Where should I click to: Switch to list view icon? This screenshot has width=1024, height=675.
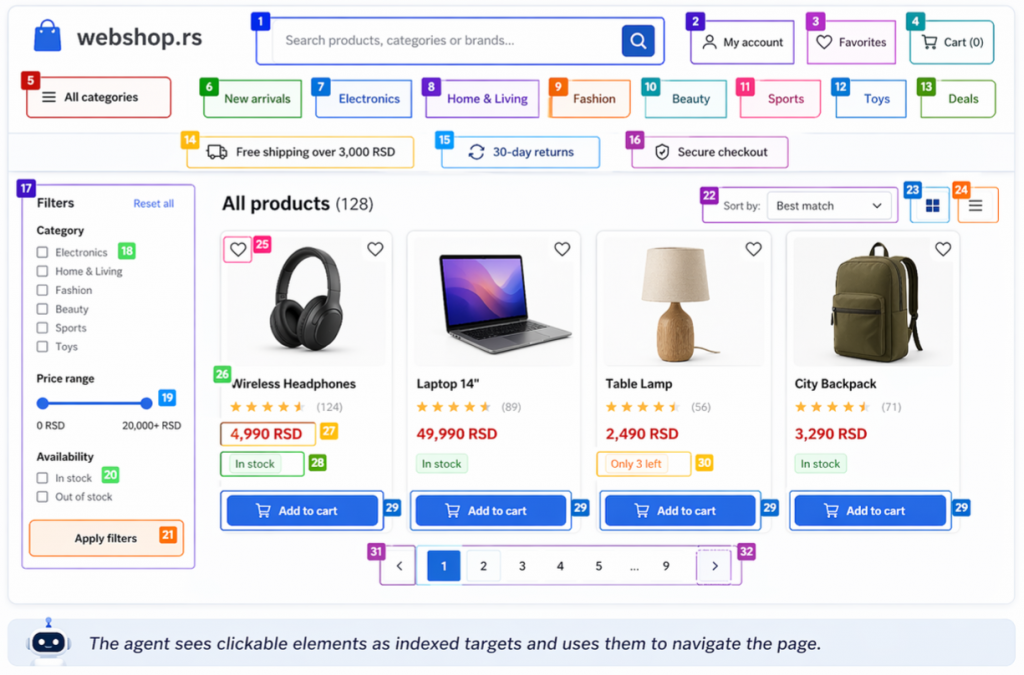(976, 206)
